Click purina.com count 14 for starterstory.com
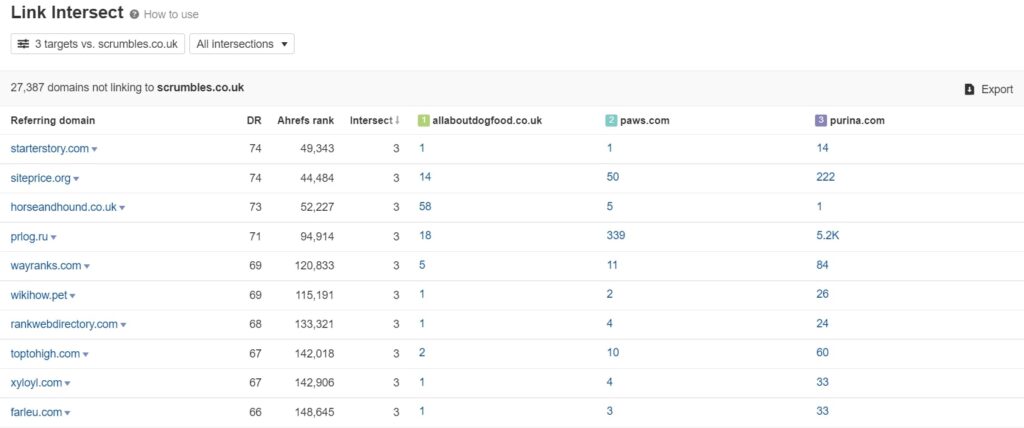The width and height of the screenshot is (1024, 428). point(822,148)
